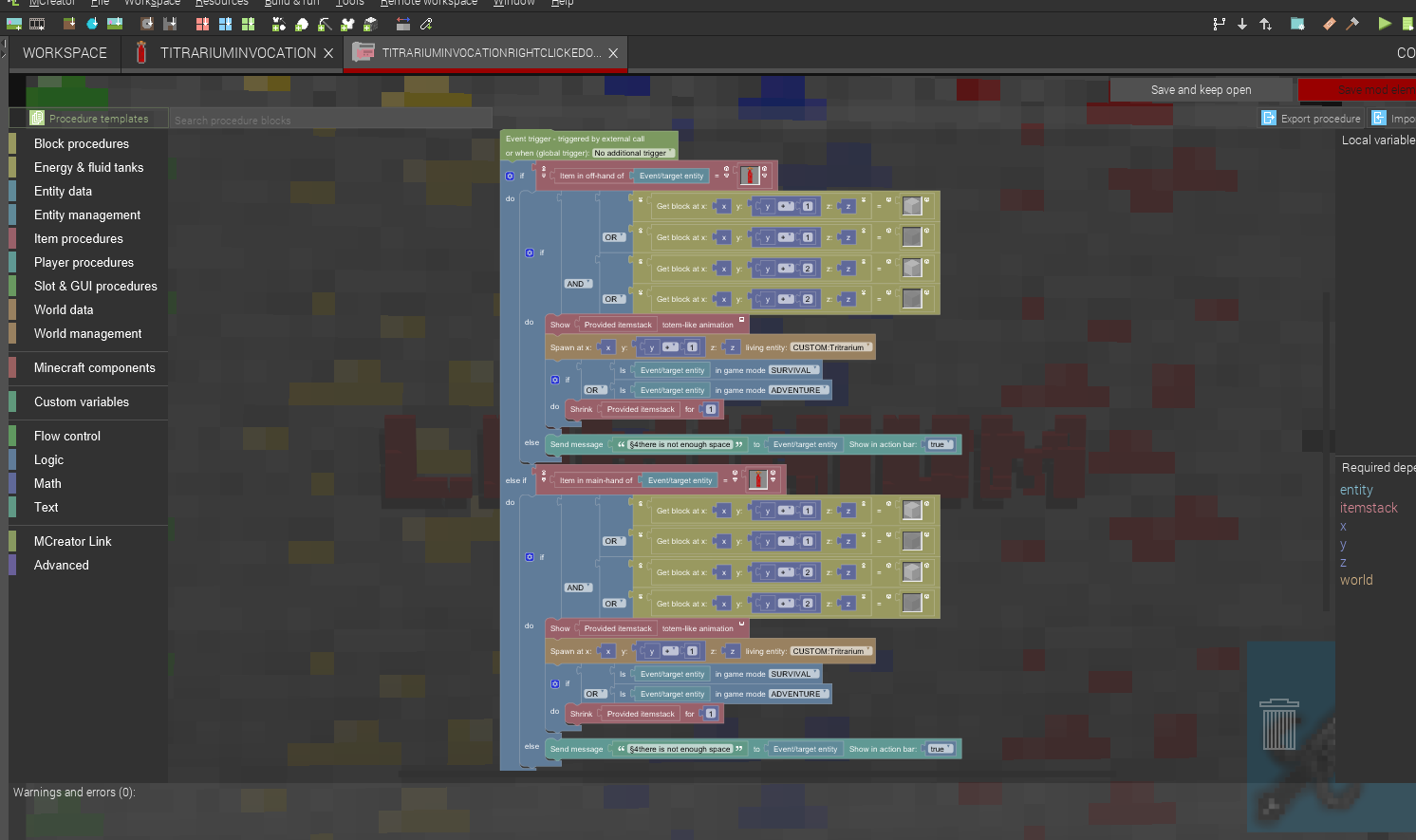Screen dimensions: 1416x840
Task: Click the version control branch icon
Action: point(1220,24)
